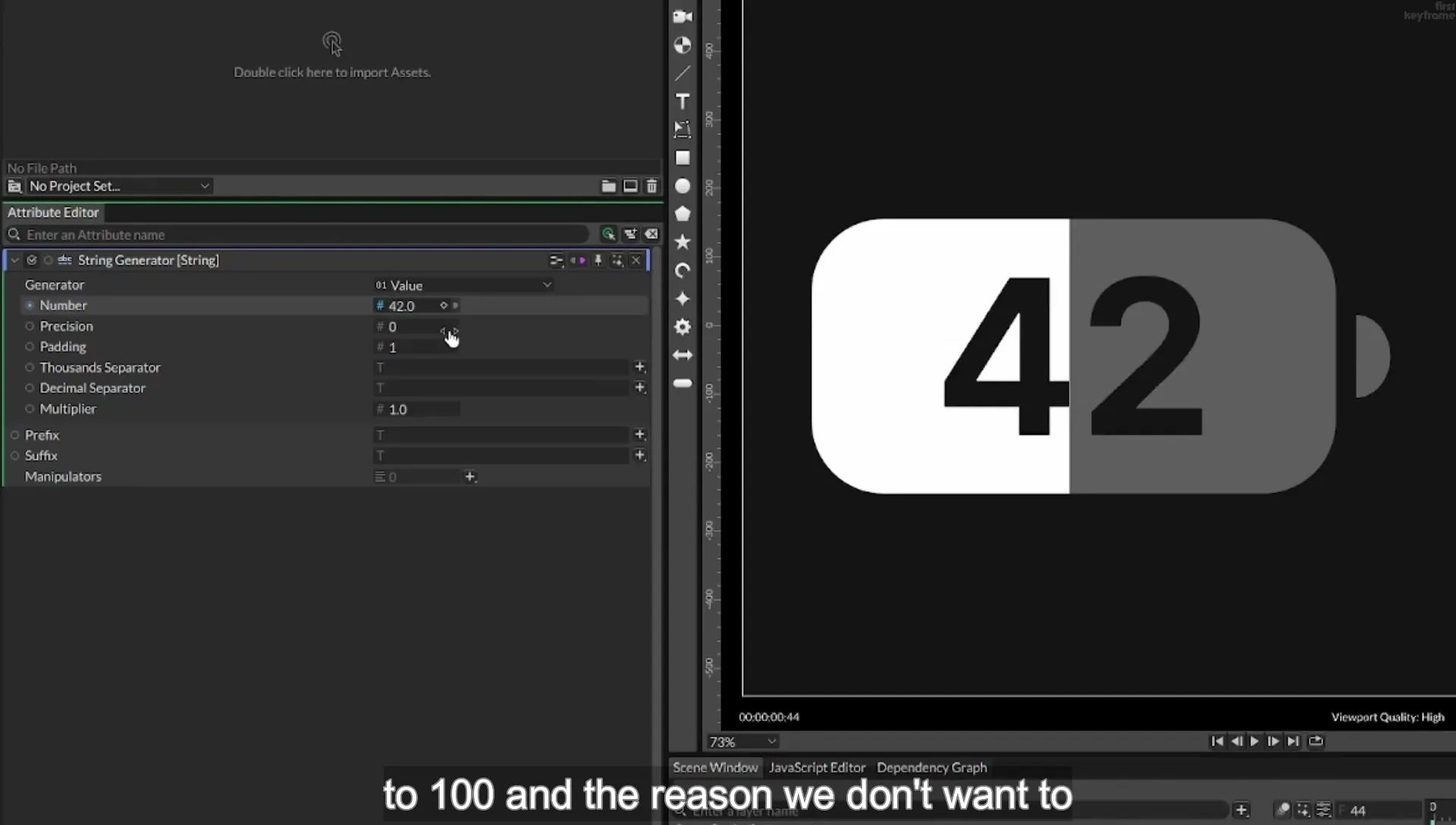Switch to the Dependency Graph tab
Image resolution: width=1456 pixels, height=825 pixels.
point(932,767)
